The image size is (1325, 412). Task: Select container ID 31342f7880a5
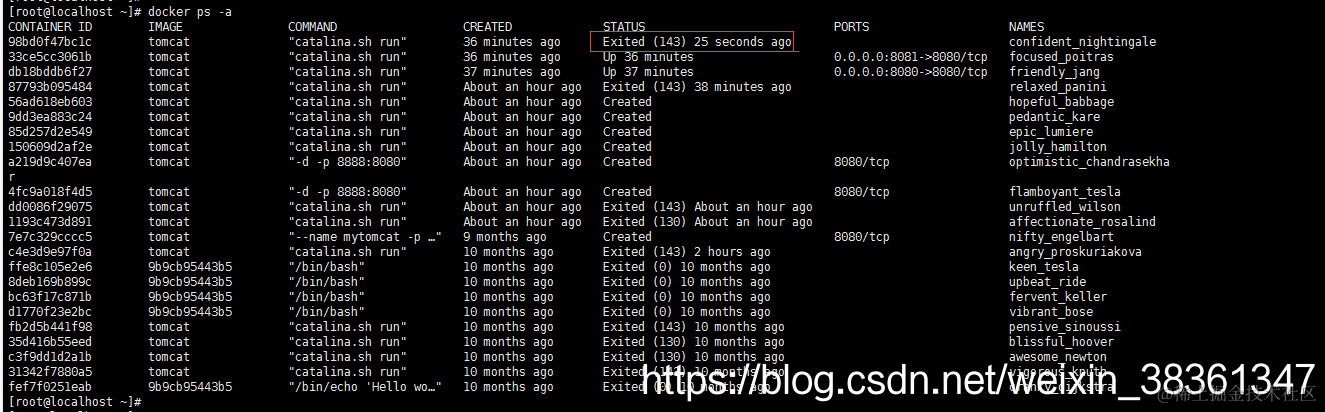pyautogui.click(x=50, y=372)
